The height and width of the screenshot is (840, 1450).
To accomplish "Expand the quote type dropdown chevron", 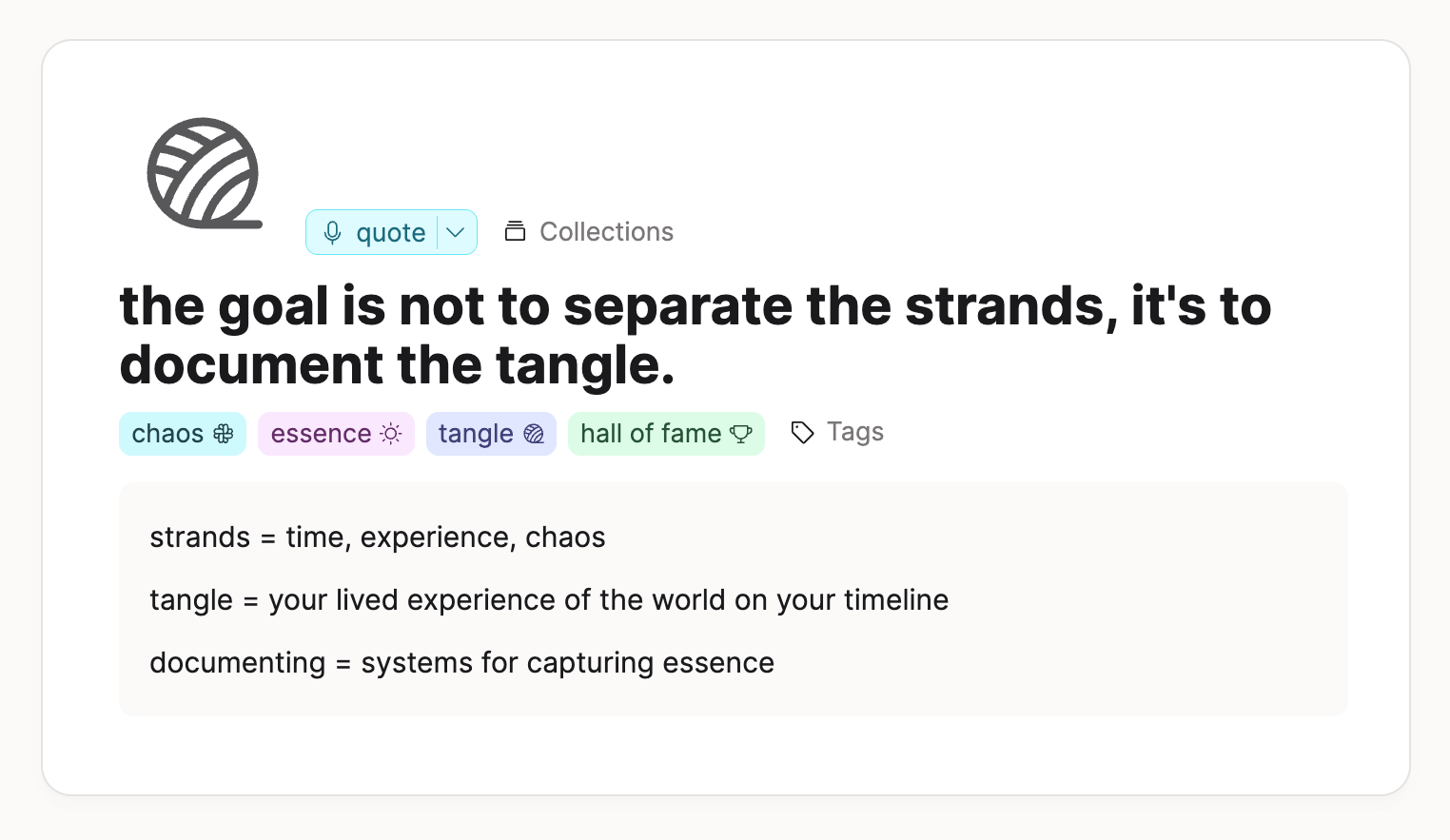I will [x=456, y=233].
